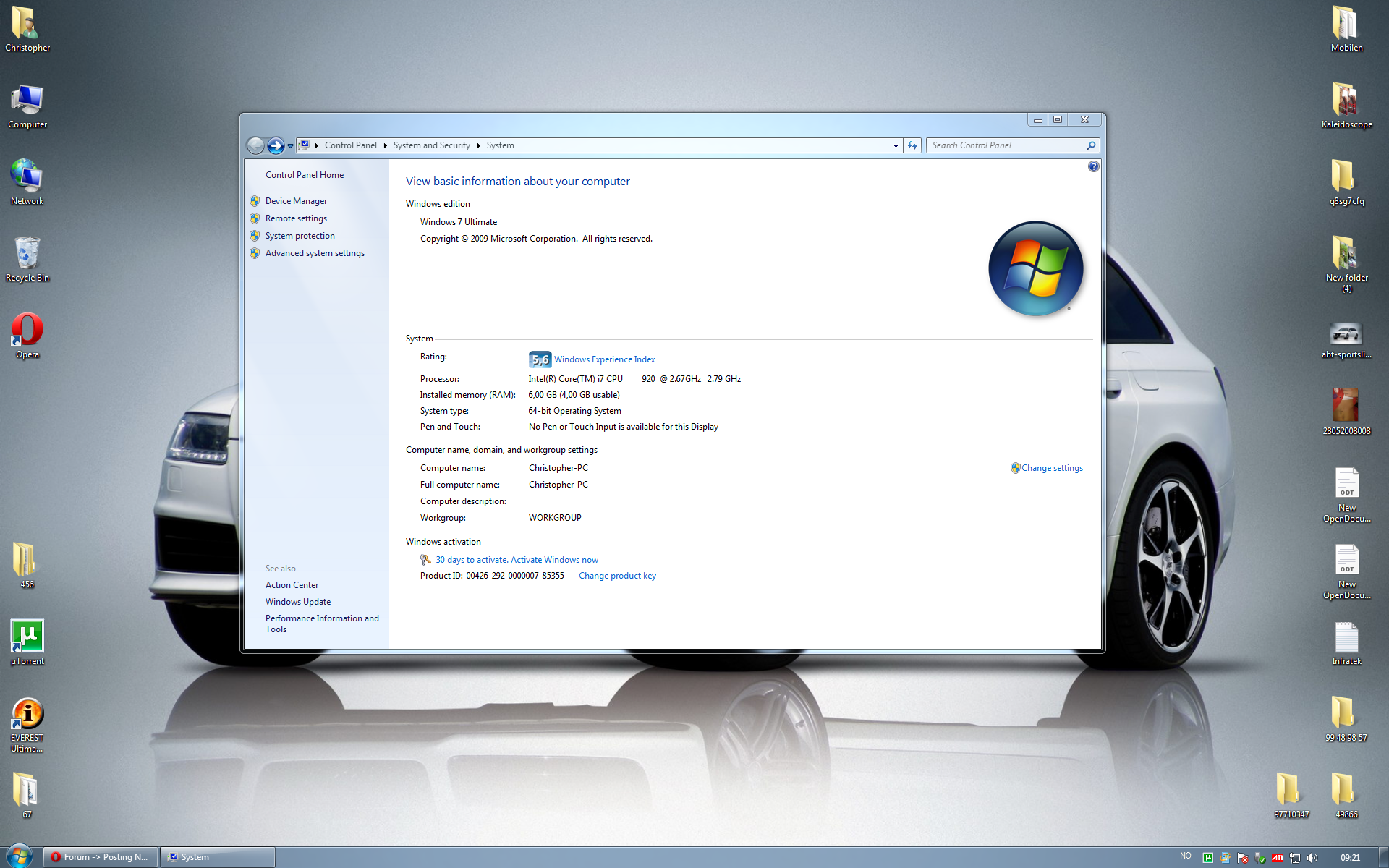Open Device Manager from sidebar

296,201
